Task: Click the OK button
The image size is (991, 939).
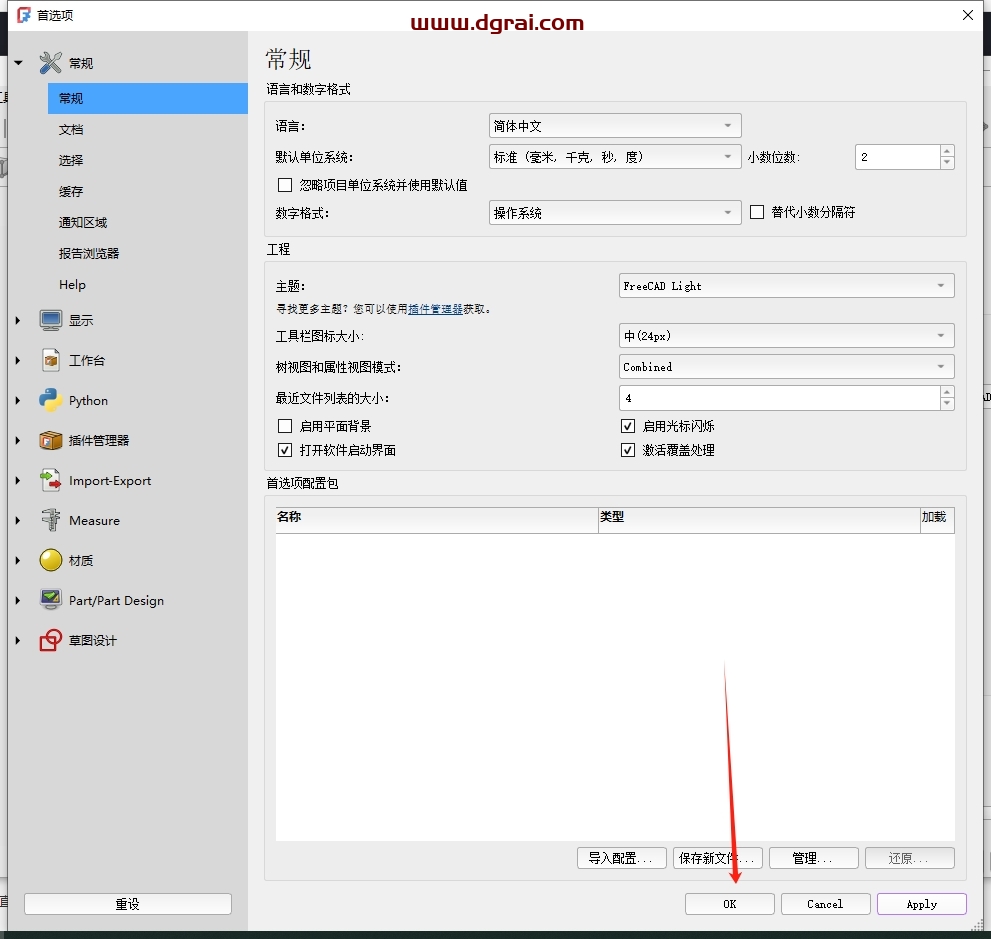Action: pos(729,904)
